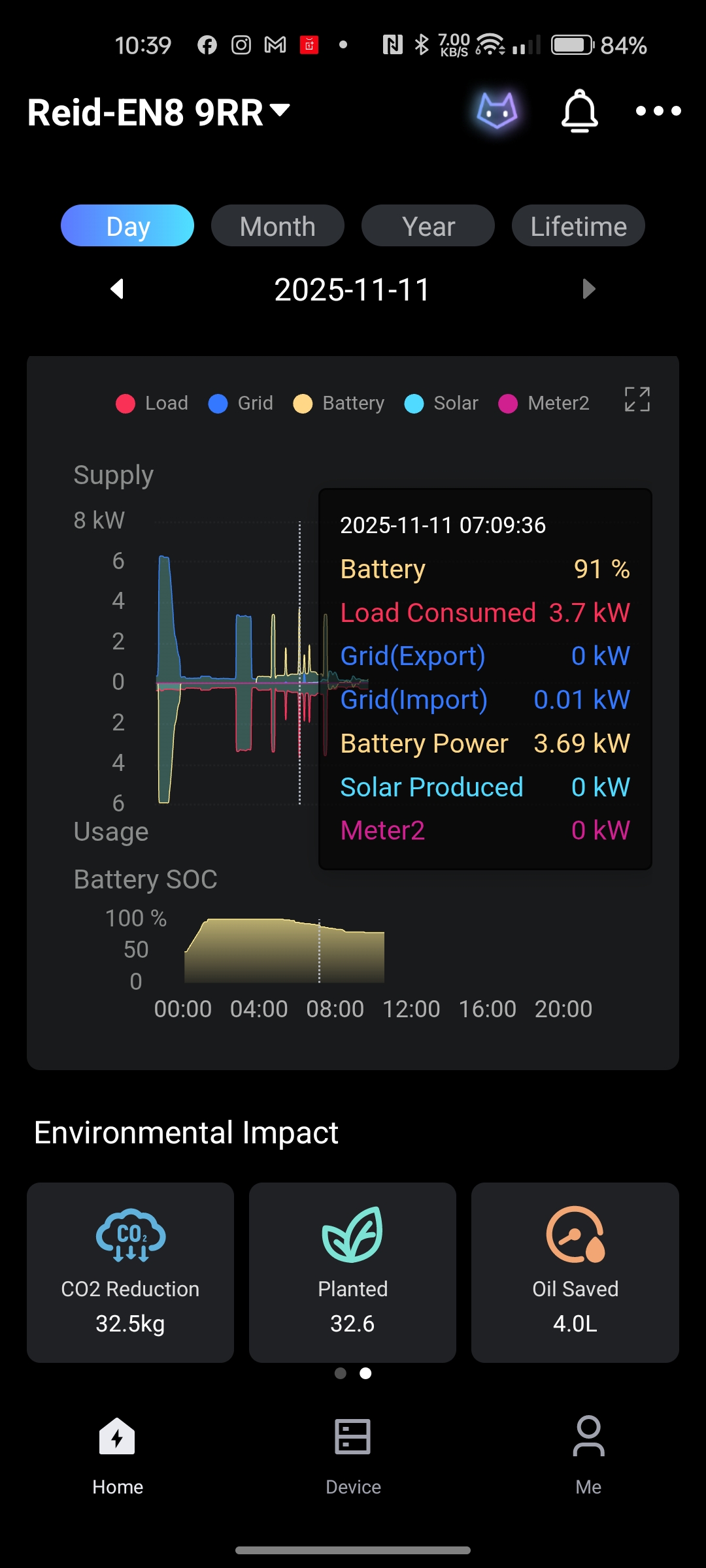Toggle Load series in chart legend
Image resolution: width=706 pixels, height=1568 pixels.
(x=152, y=403)
